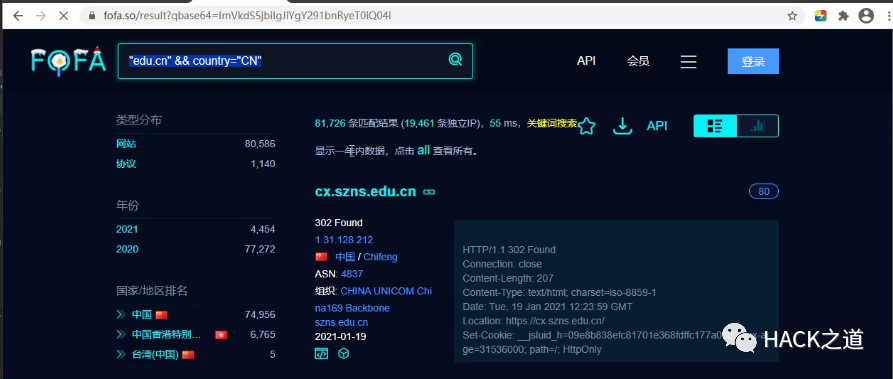The height and width of the screenshot is (379, 893).
Task: Download results using the download arrow icon
Action: [622, 126]
